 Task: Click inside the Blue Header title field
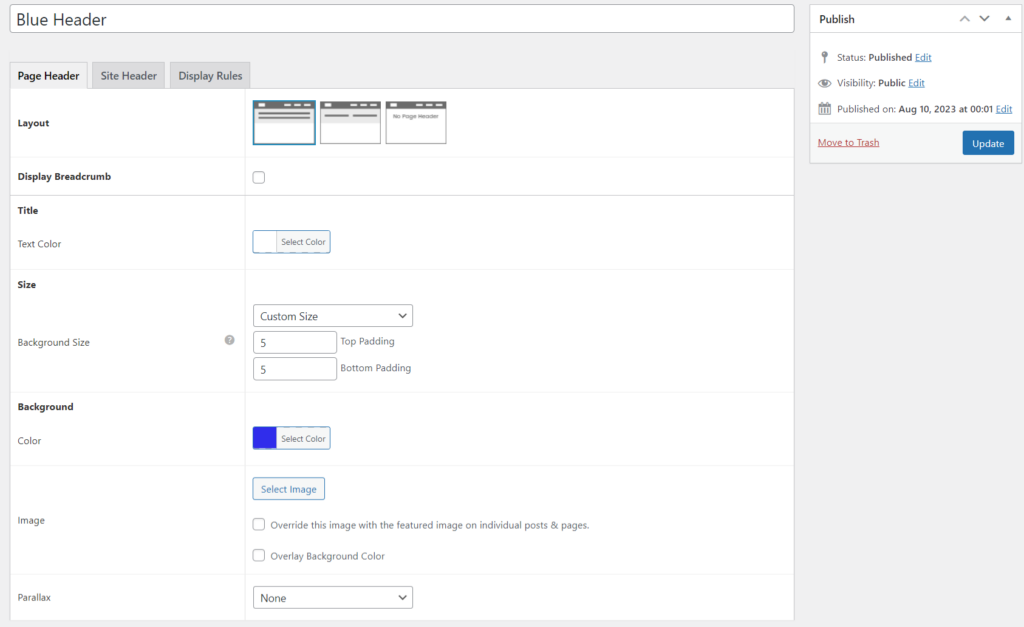400,18
